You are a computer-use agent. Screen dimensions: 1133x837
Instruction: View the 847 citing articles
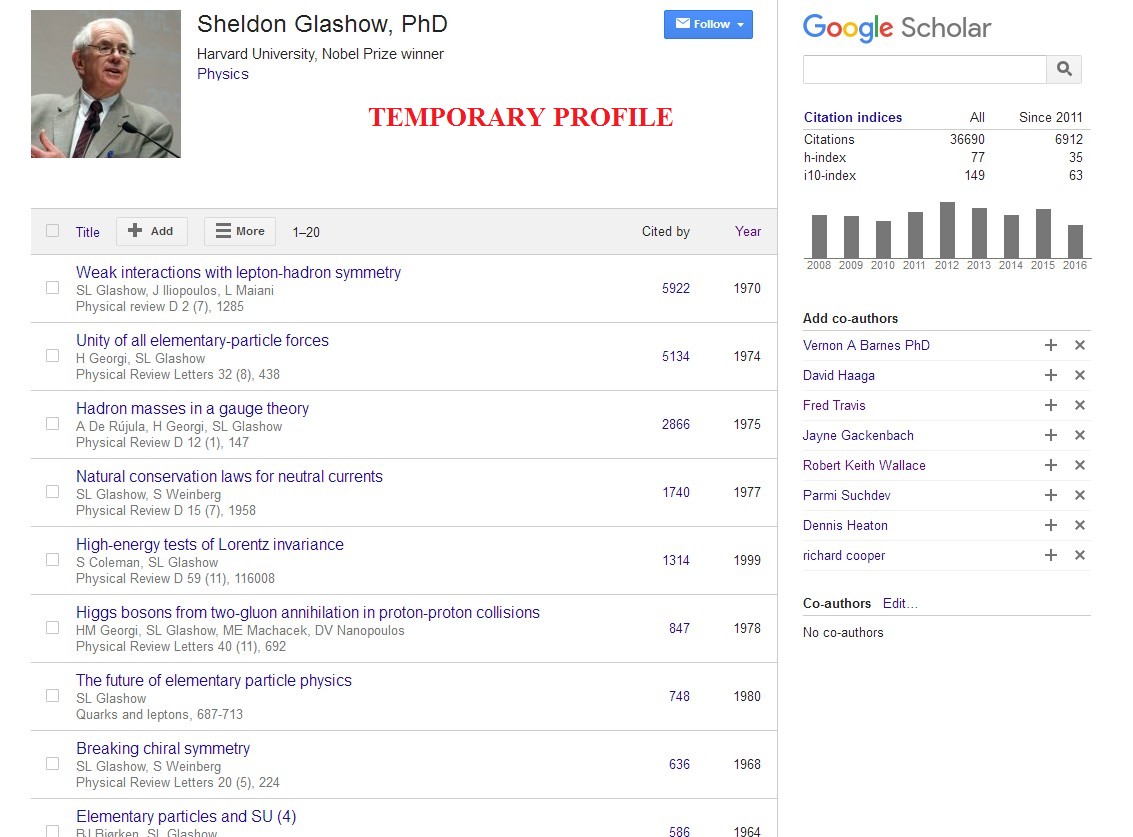pos(679,628)
